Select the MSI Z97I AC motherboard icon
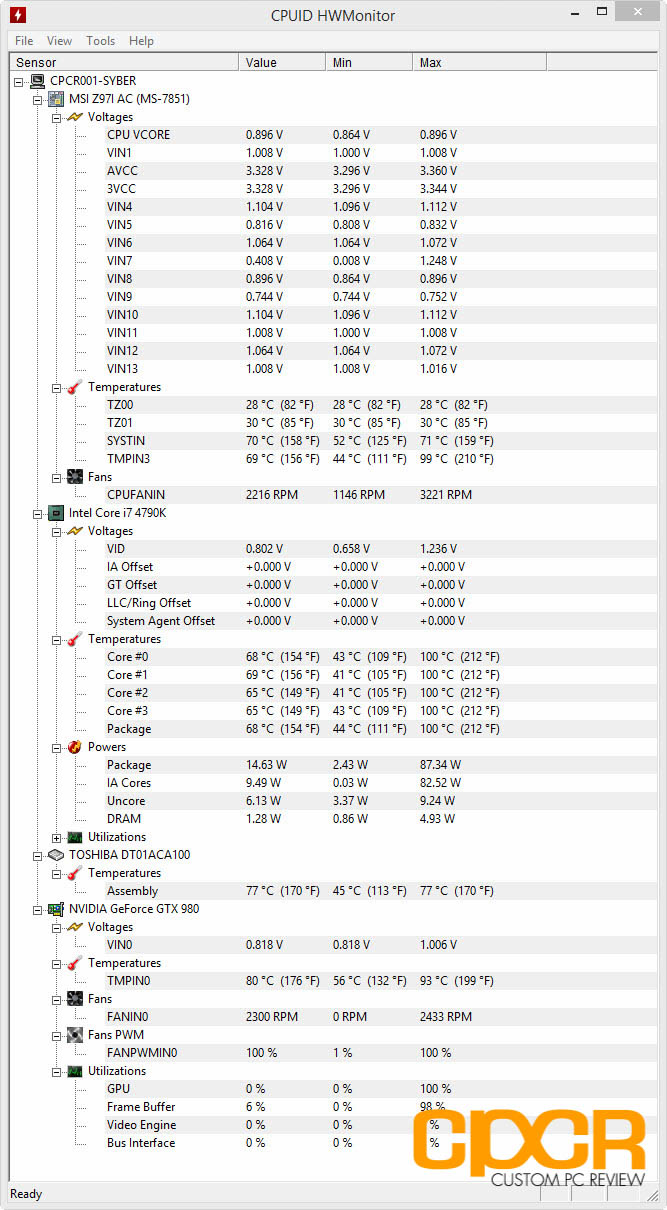Image resolution: width=667 pixels, height=1210 pixels. 57,99
